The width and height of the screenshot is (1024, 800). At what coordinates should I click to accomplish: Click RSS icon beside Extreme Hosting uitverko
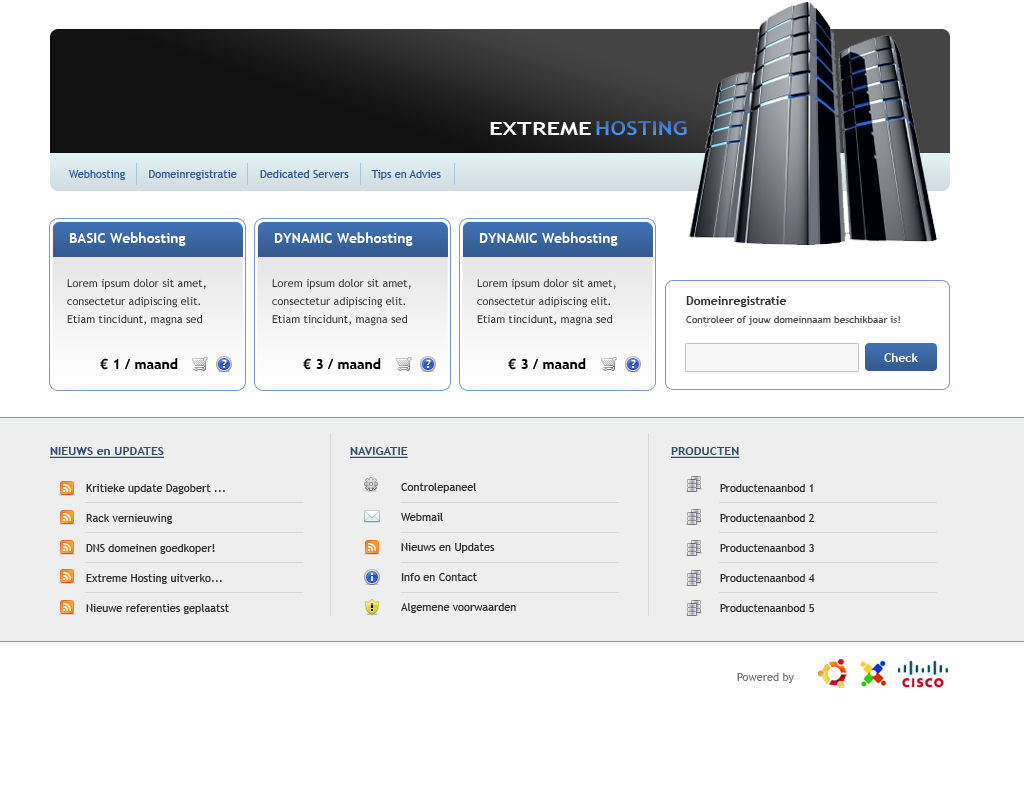point(67,577)
